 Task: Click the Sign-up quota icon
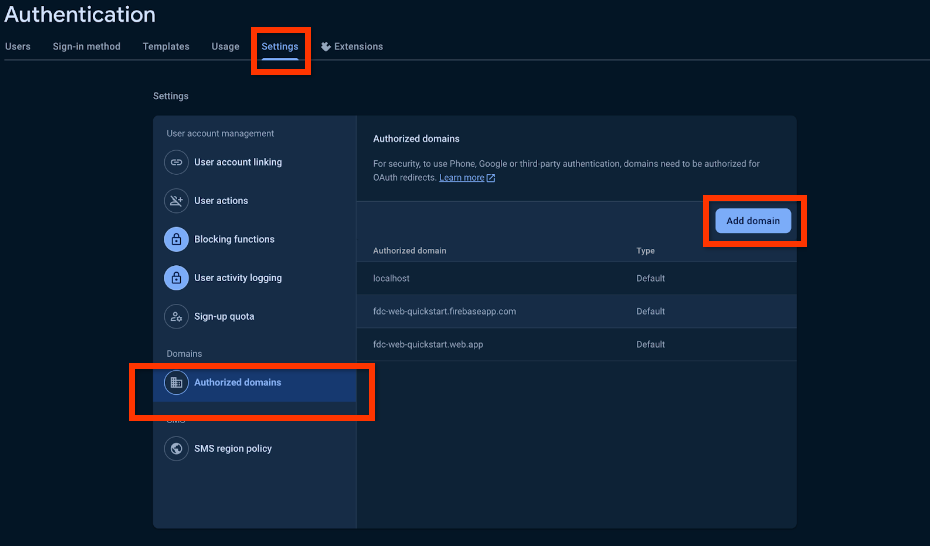pos(176,317)
